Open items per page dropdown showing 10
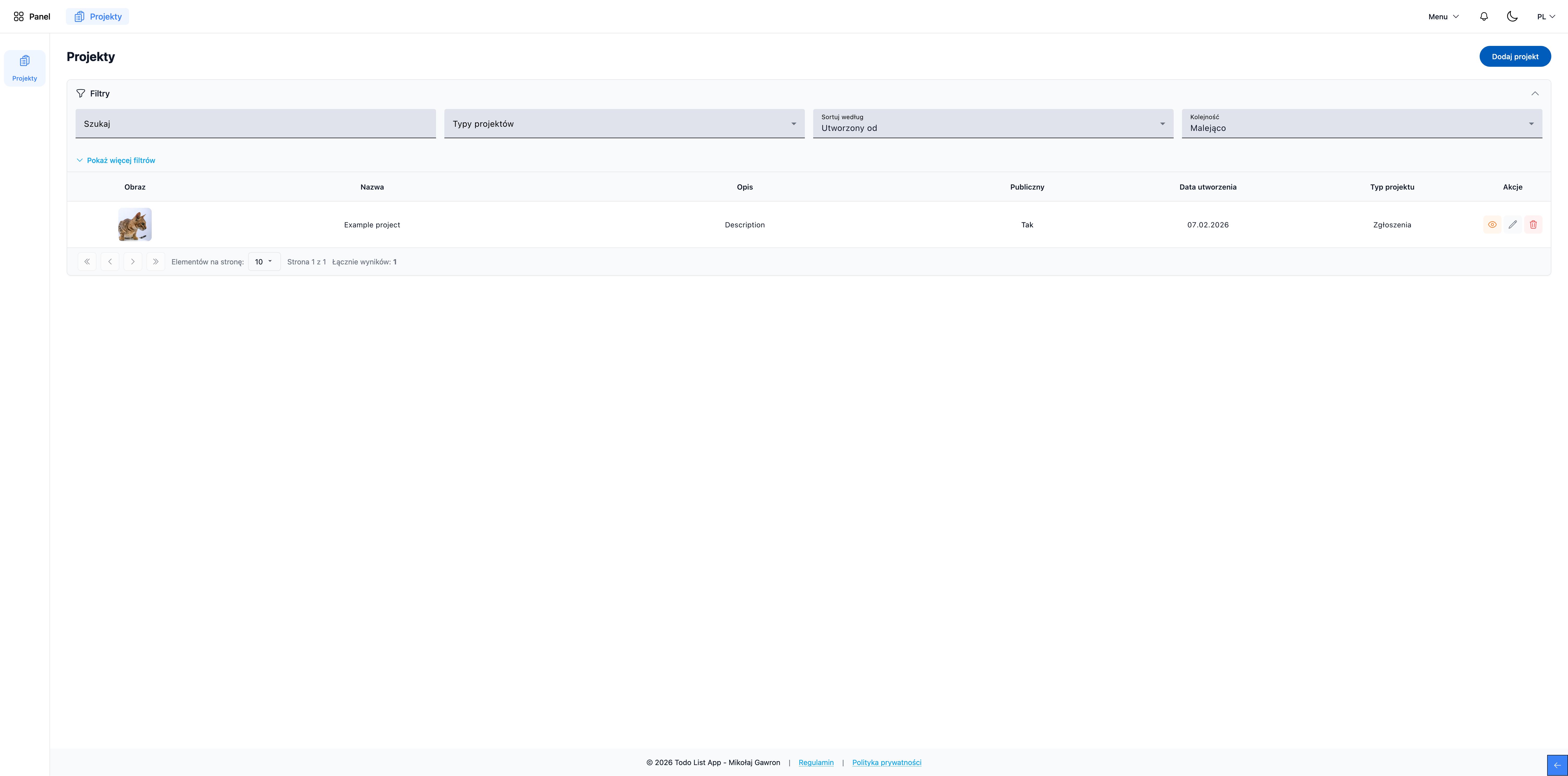The height and width of the screenshot is (776, 1568). click(x=264, y=261)
